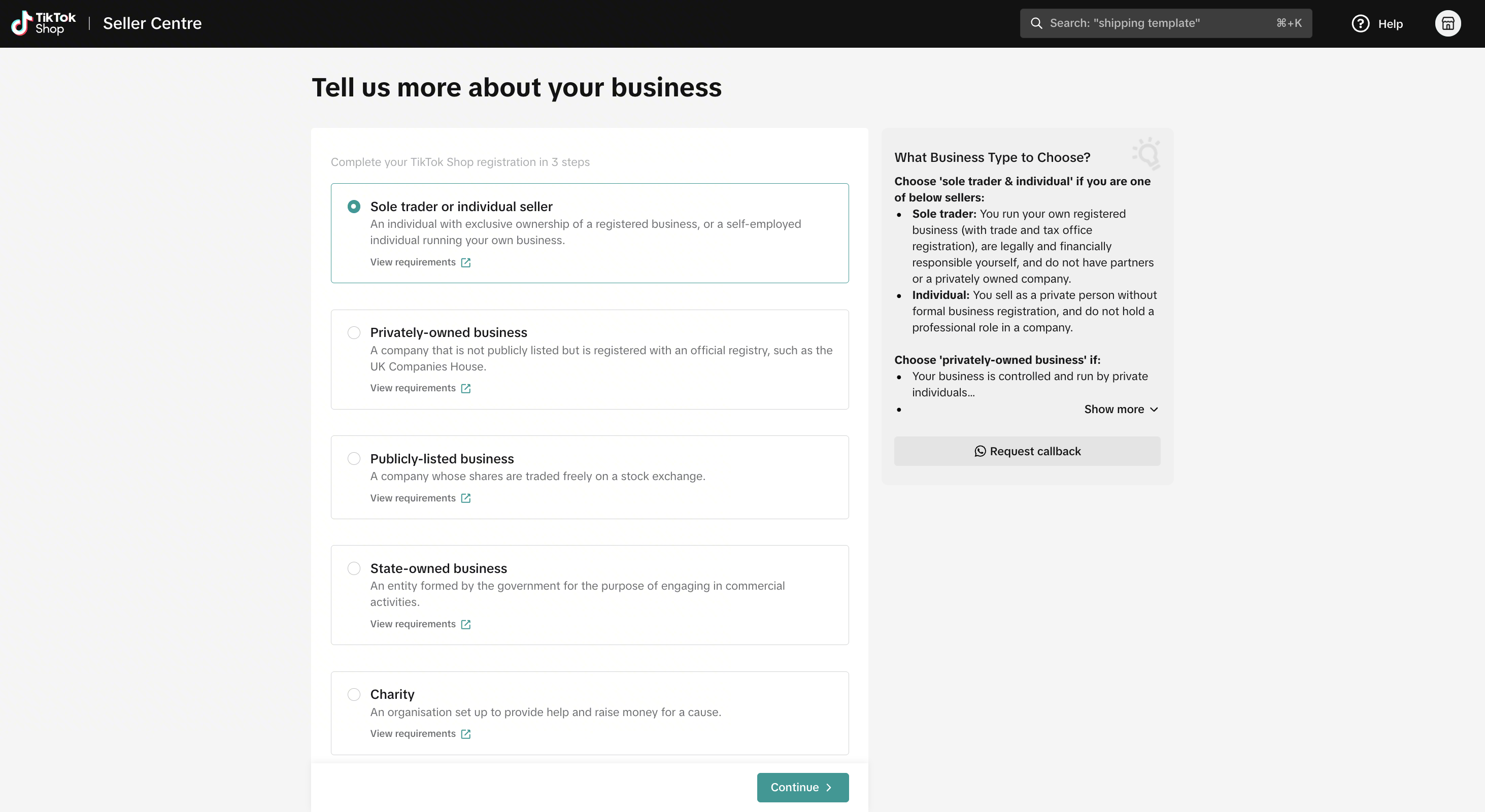Click the search magnifier icon
The height and width of the screenshot is (812, 1485).
[1036, 23]
